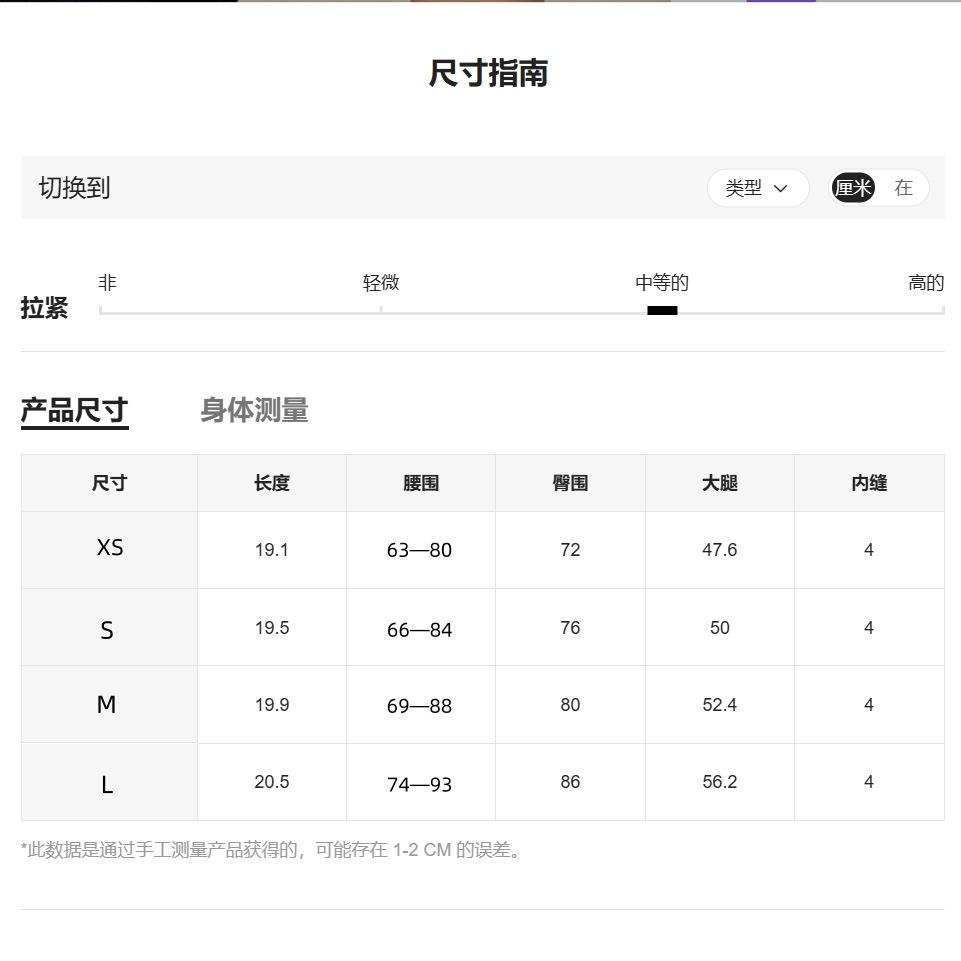The width and height of the screenshot is (961, 961).
Task: Click hip value 80
Action: point(570,705)
